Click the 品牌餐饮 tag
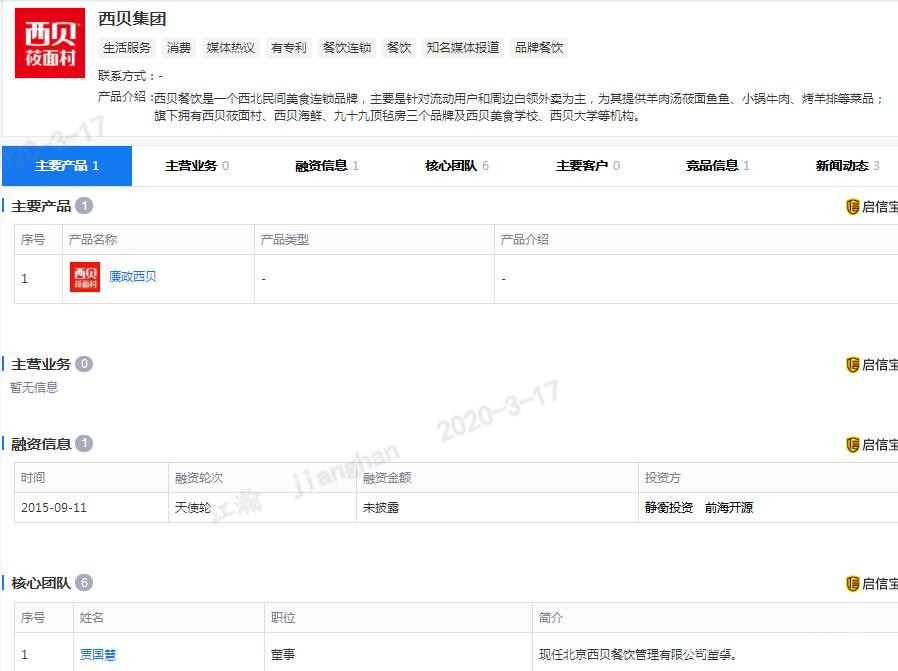 (x=539, y=48)
